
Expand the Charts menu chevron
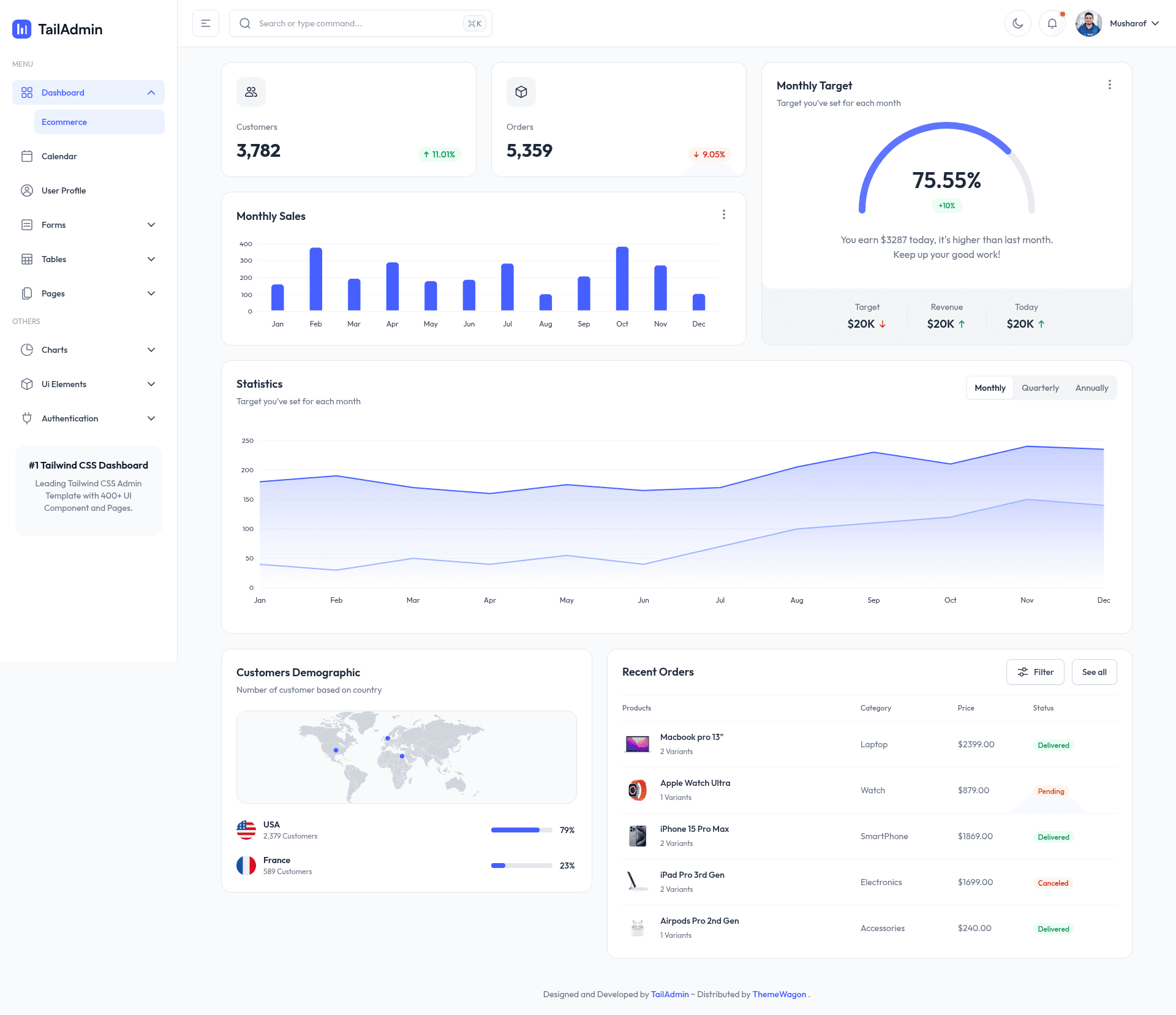coord(151,350)
